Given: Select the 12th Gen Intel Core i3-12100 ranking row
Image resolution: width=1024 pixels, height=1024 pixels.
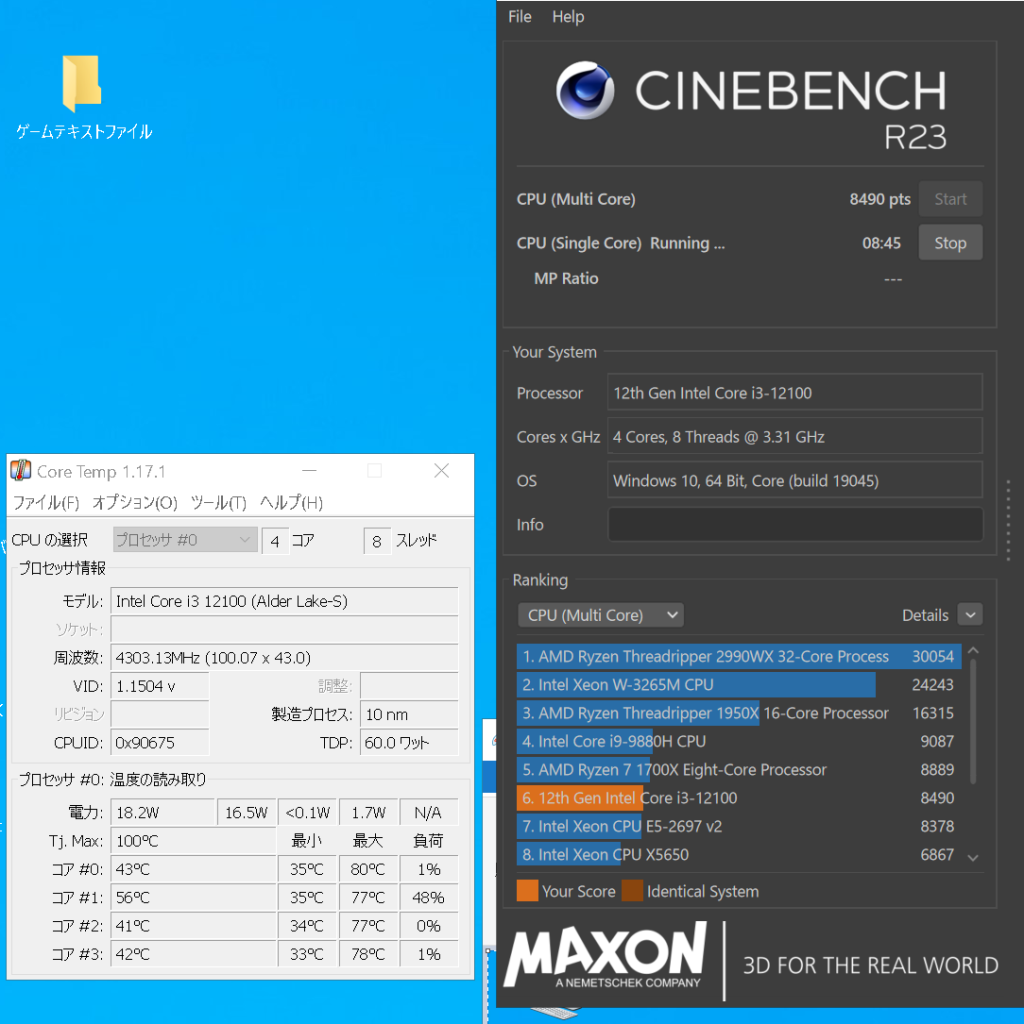Looking at the screenshot, I should point(739,797).
